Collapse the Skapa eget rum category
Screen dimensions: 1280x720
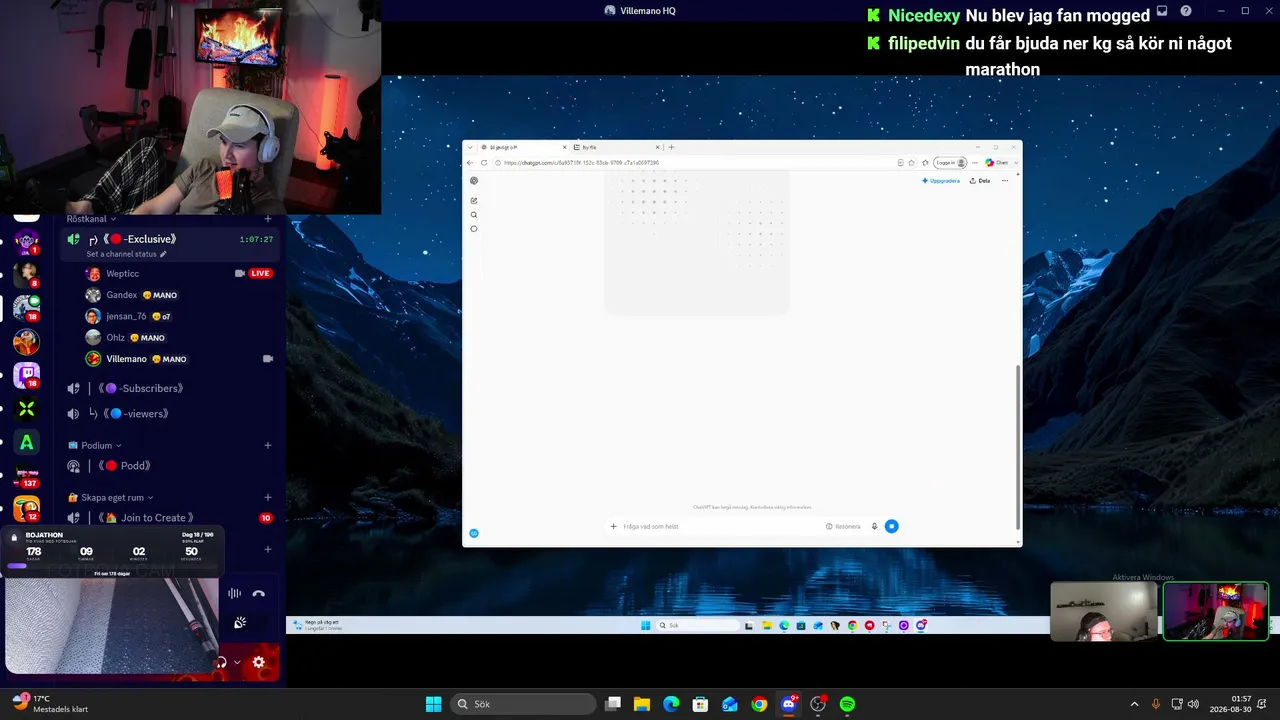coord(111,498)
